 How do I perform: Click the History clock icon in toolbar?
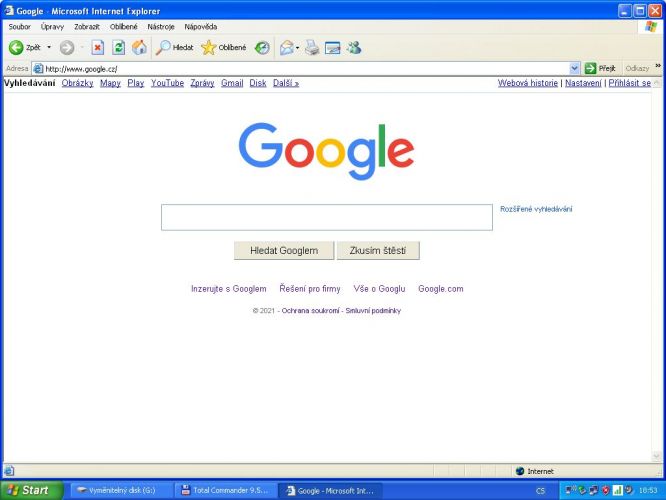(262, 48)
